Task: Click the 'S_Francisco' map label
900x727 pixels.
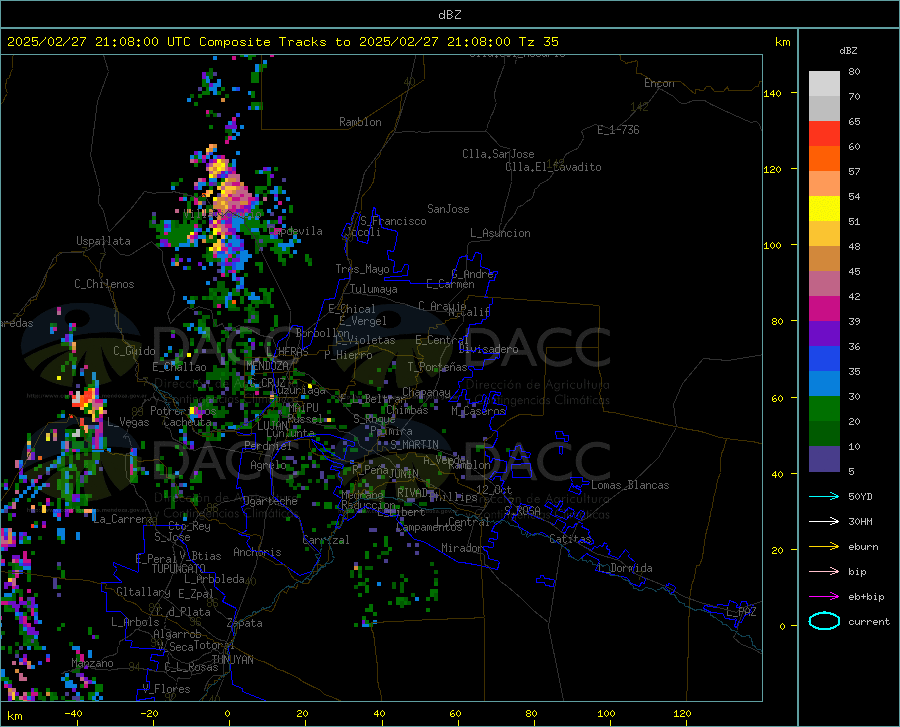Action: [x=393, y=221]
